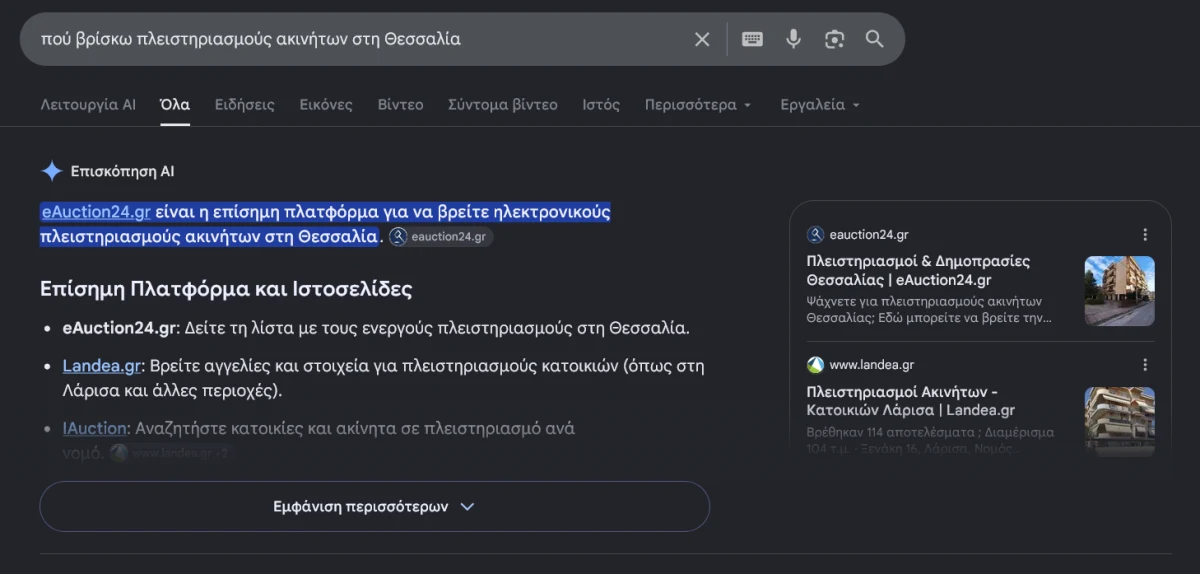Open the highlighted eAuction24.gr link in the summary
This screenshot has height=574, width=1200.
[96, 212]
